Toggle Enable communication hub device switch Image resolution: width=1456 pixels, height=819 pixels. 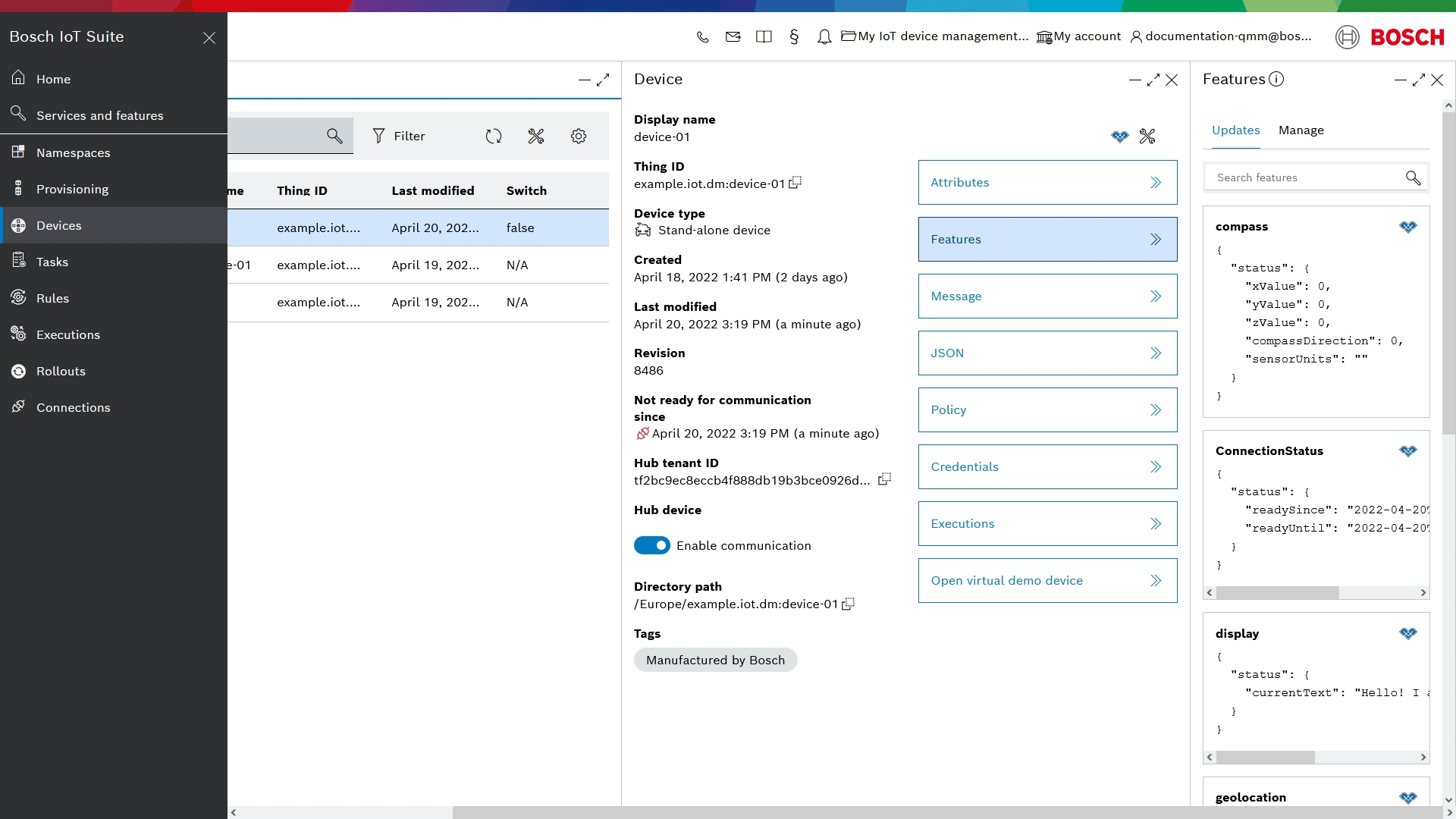[652, 545]
